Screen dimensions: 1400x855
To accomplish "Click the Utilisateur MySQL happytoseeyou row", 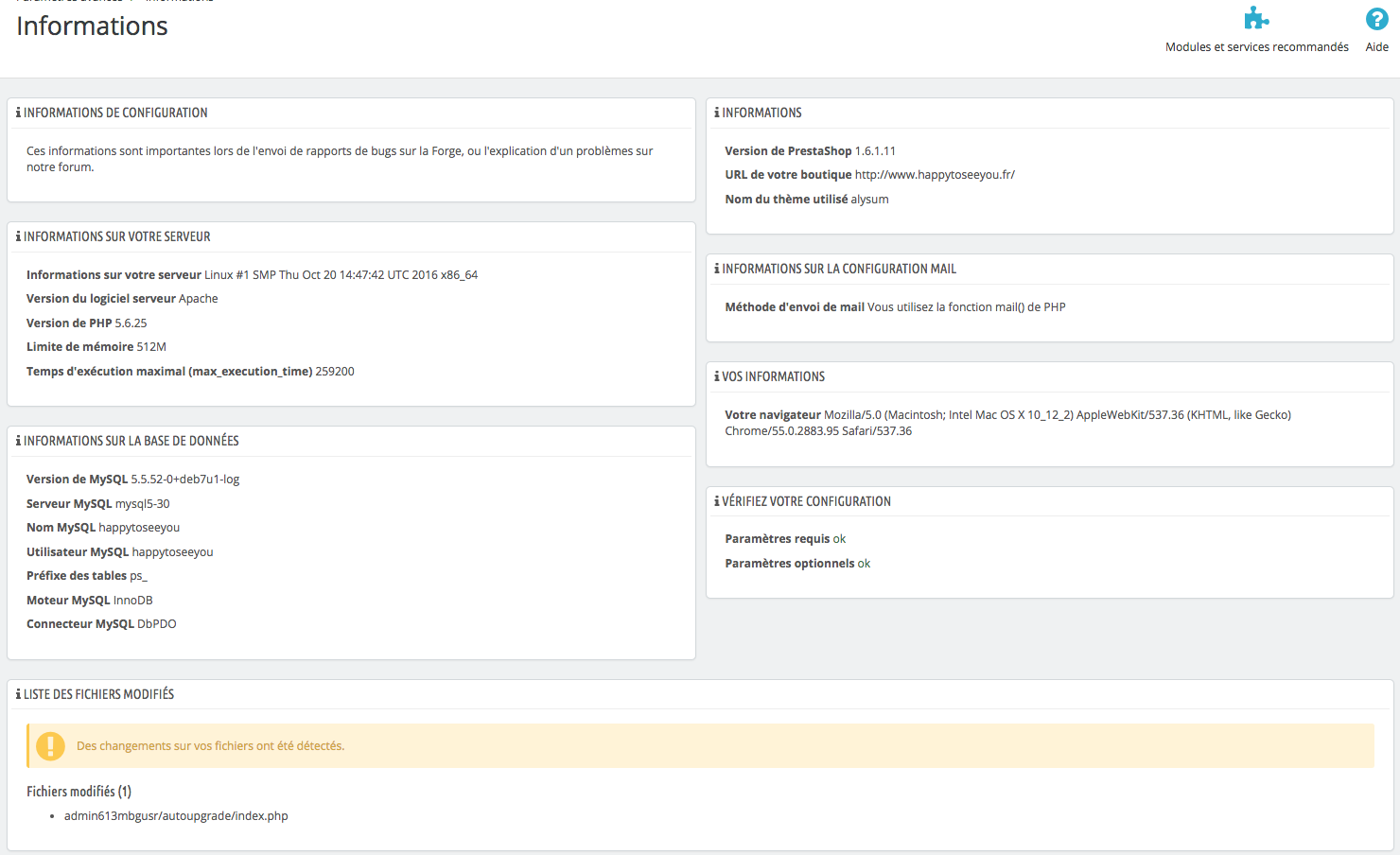I will [120, 551].
